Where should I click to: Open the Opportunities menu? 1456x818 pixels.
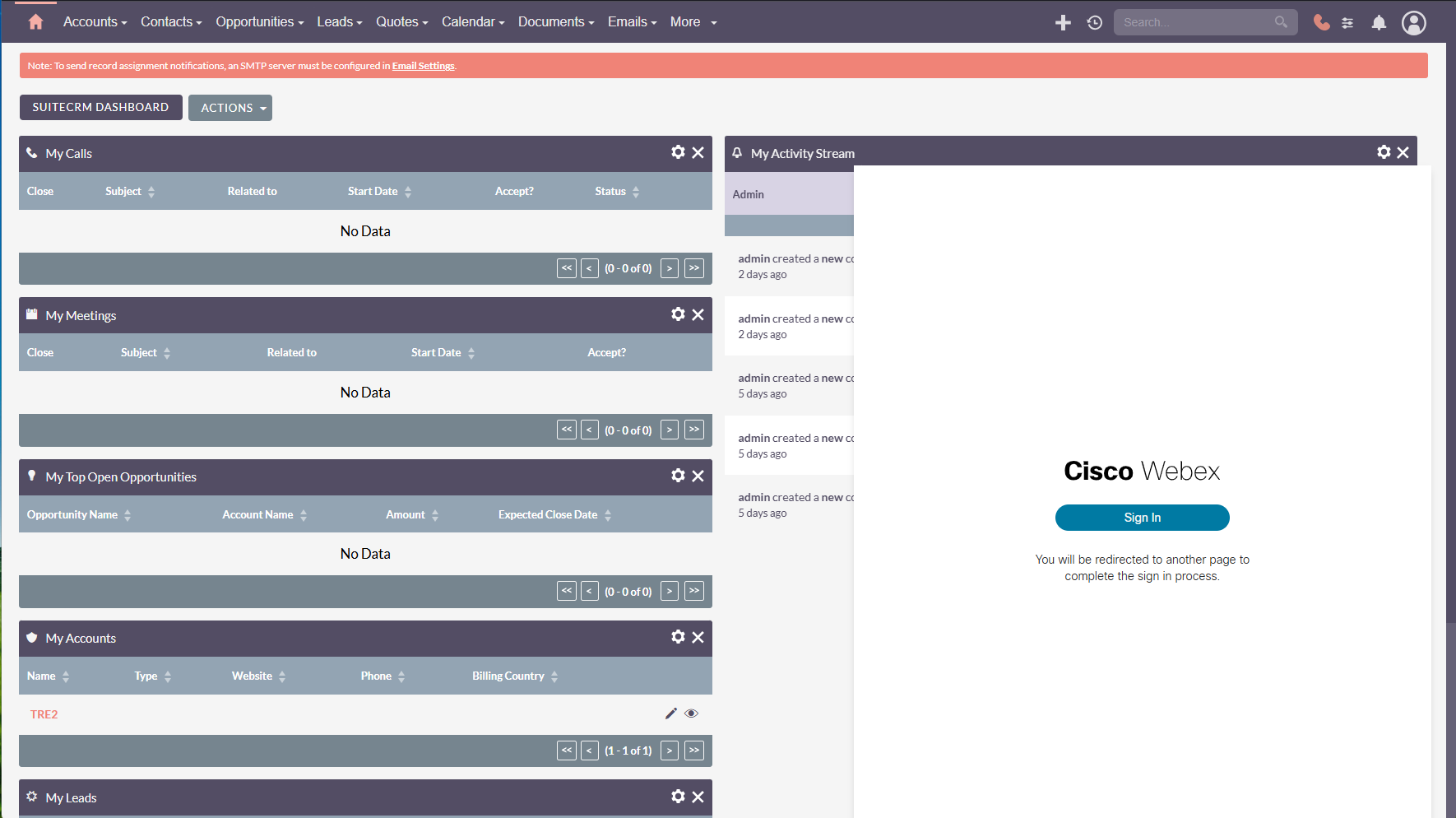(x=259, y=22)
